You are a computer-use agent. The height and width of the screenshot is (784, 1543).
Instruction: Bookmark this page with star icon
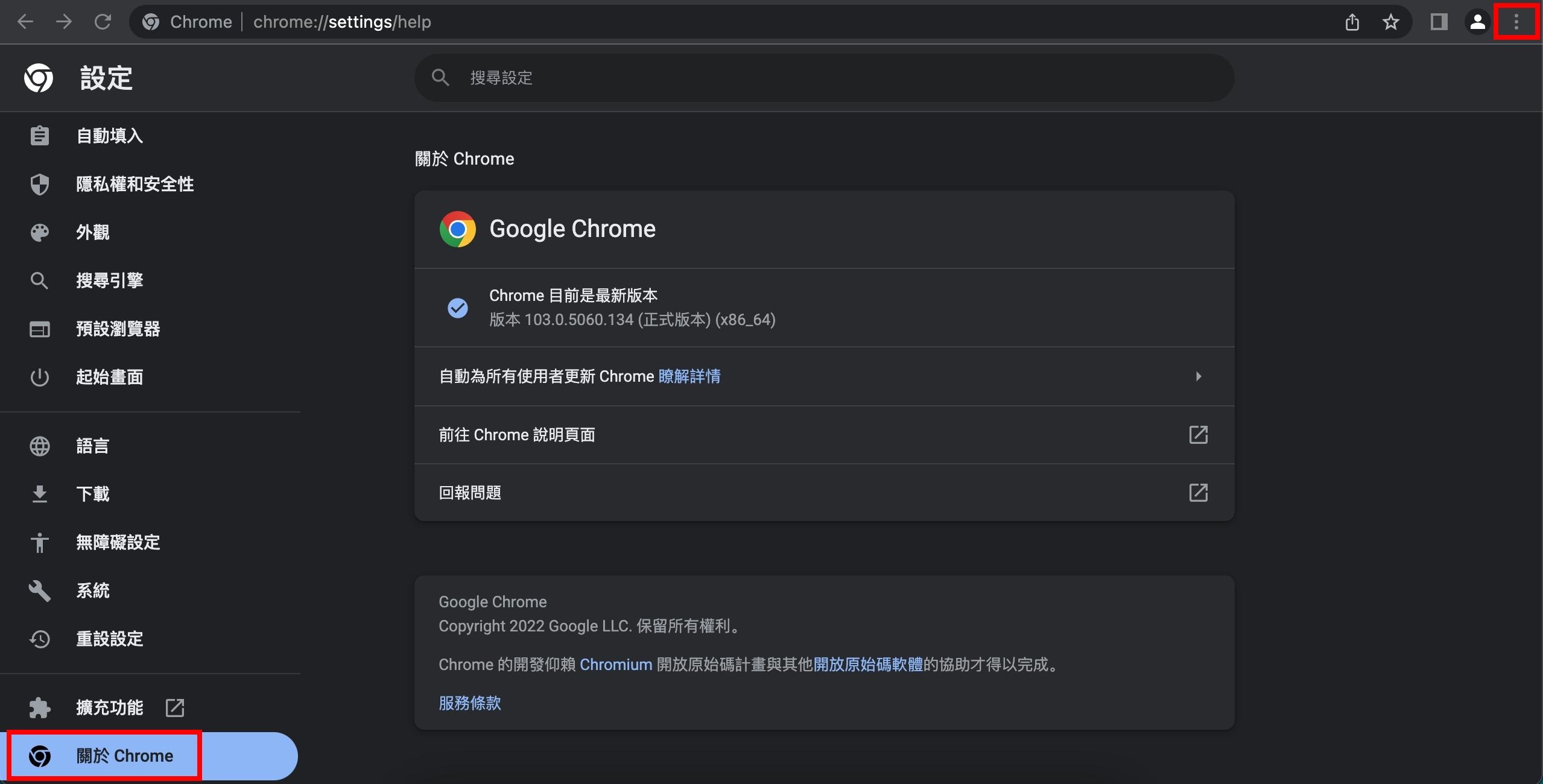1390,22
